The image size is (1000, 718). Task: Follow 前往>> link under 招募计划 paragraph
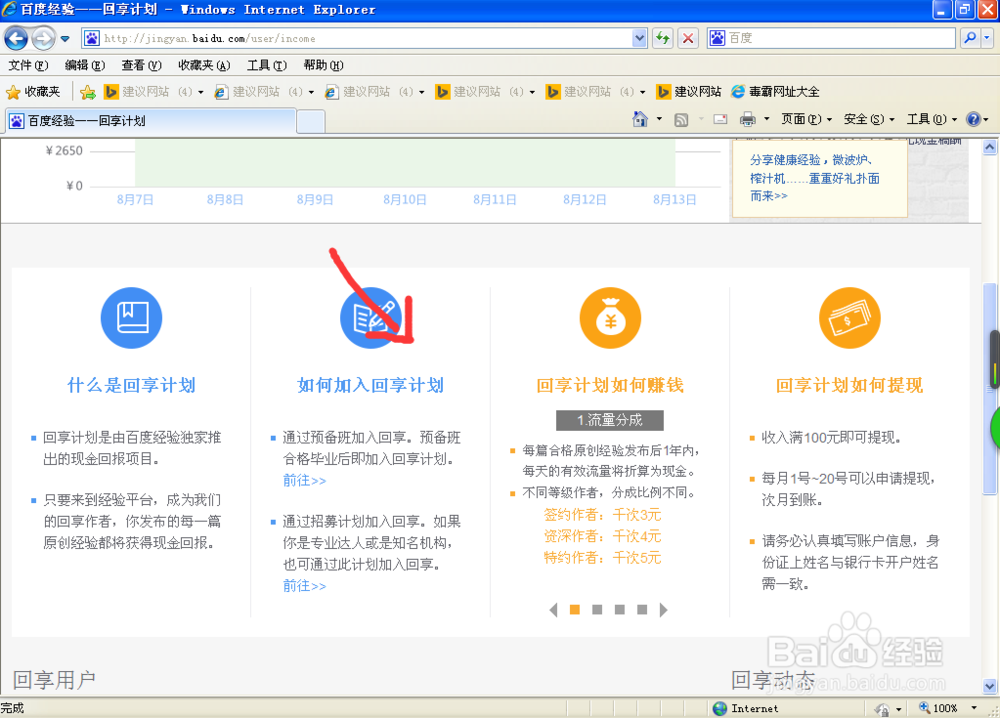[x=305, y=586]
